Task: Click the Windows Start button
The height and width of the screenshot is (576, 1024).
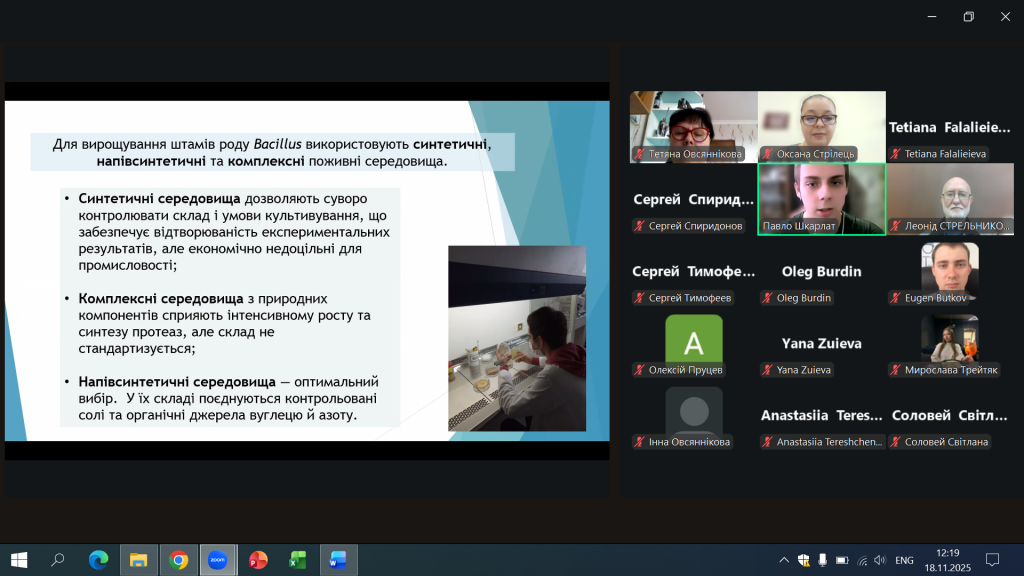Action: point(18,560)
